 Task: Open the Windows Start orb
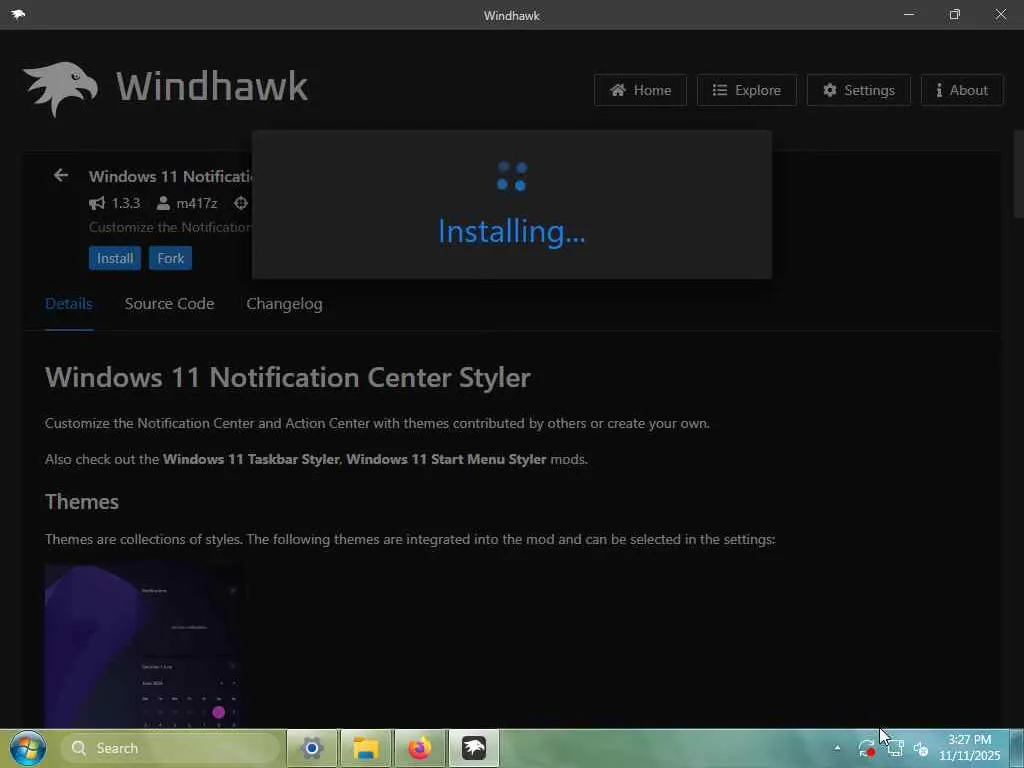[27, 748]
